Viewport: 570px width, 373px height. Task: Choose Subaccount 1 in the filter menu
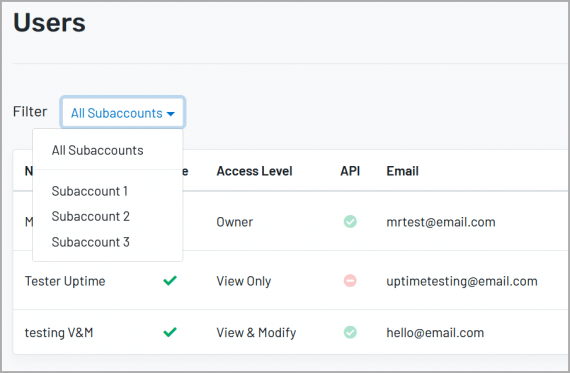tap(89, 191)
